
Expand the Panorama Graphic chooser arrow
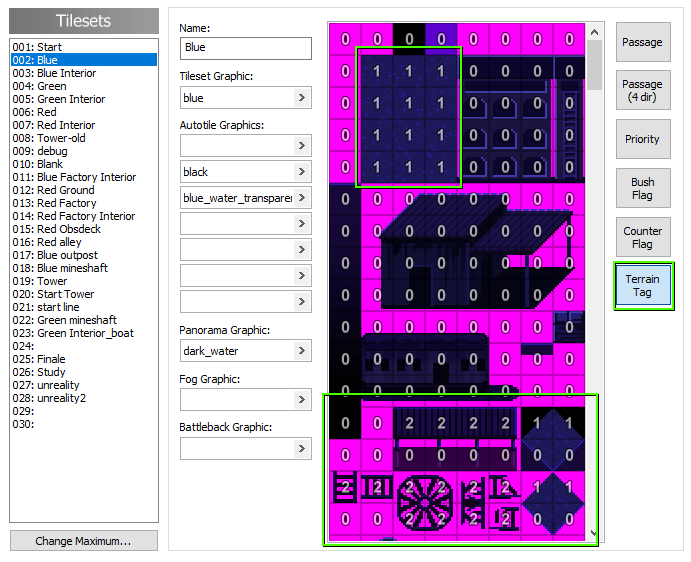[x=301, y=351]
